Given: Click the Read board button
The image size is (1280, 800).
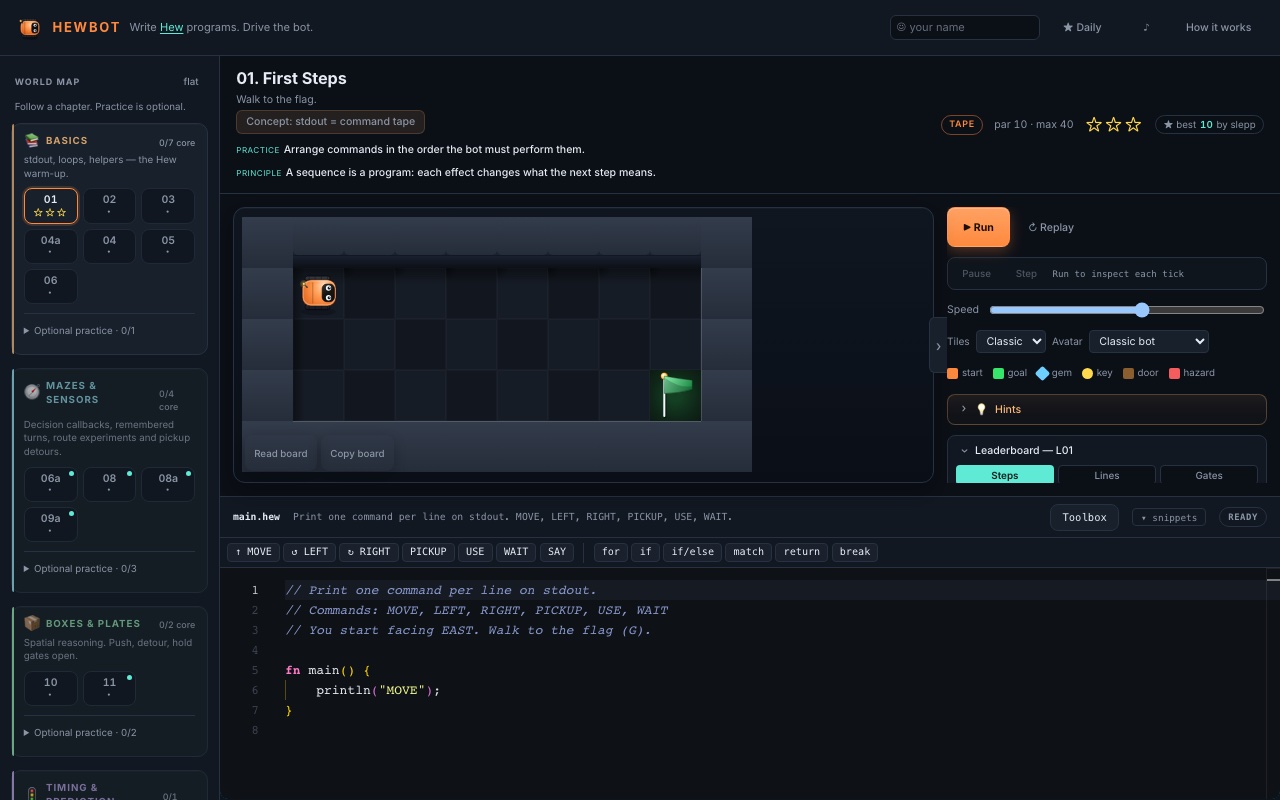Looking at the screenshot, I should click(x=281, y=454).
